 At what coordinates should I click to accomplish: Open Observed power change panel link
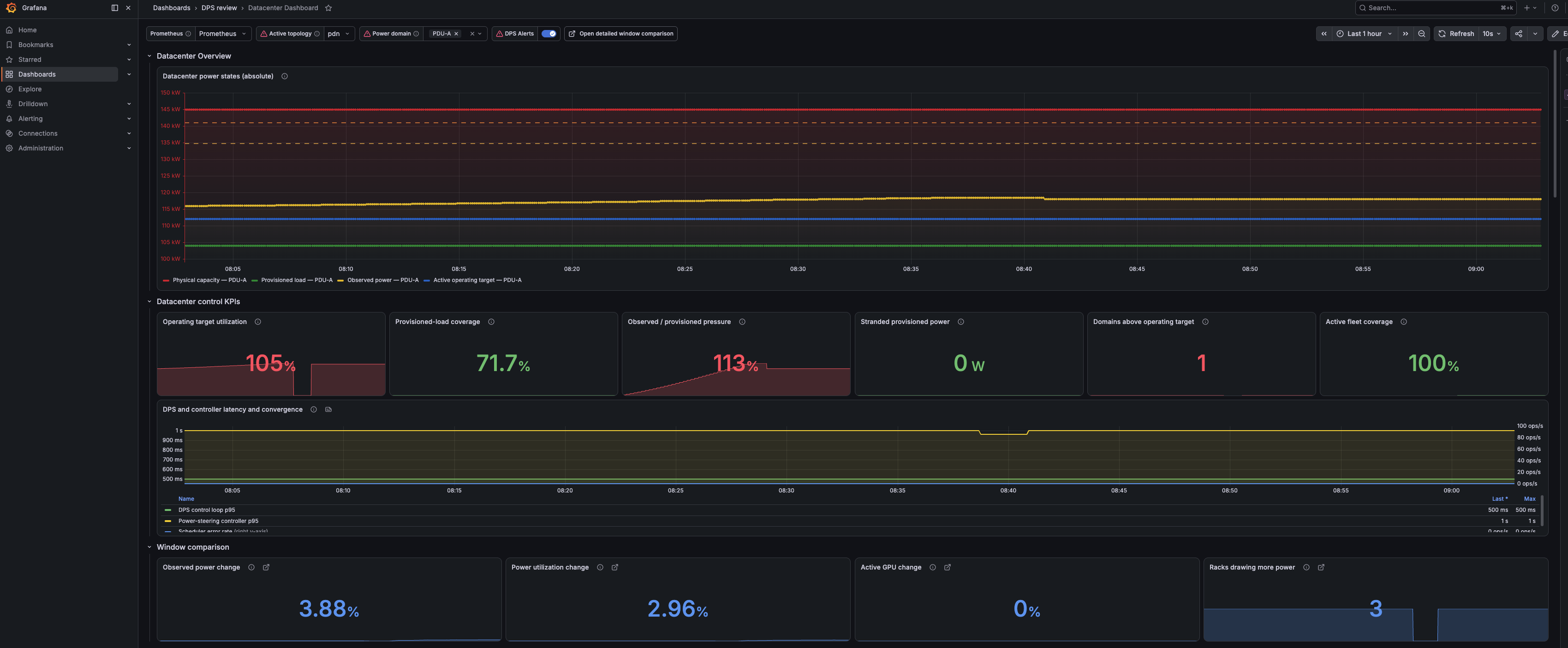click(266, 567)
